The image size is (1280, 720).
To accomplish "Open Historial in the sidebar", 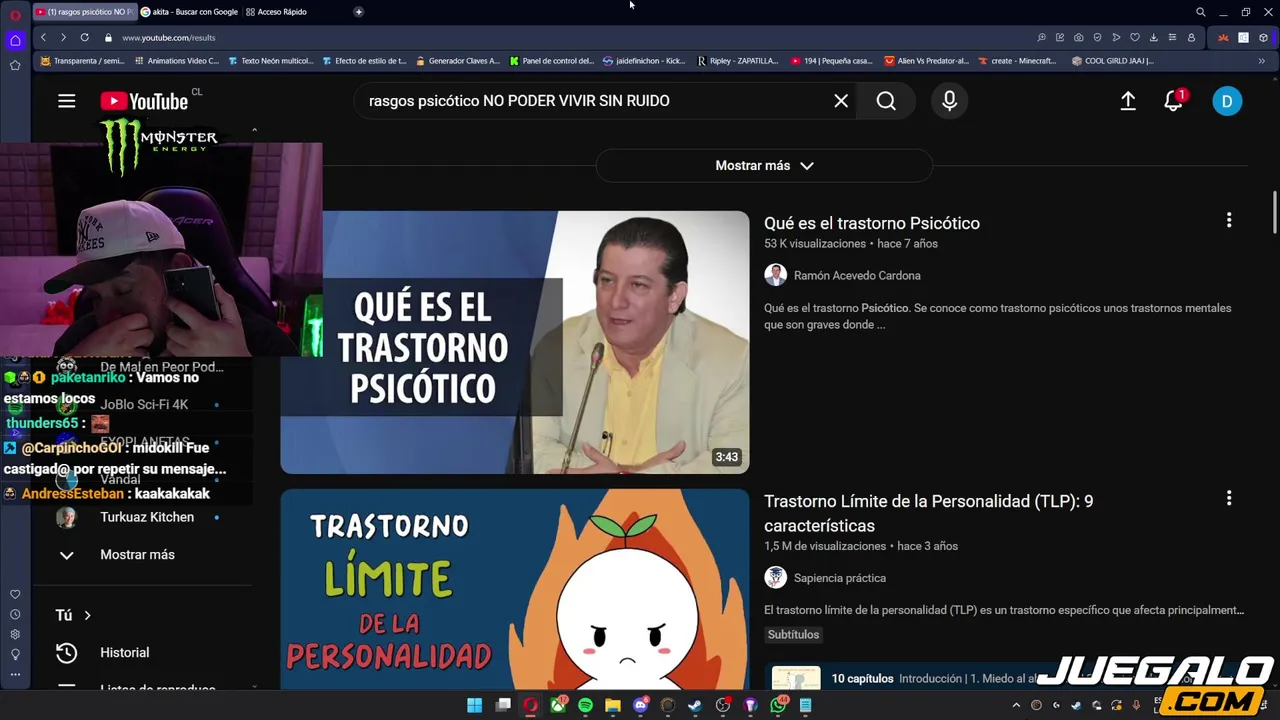I will tap(125, 652).
